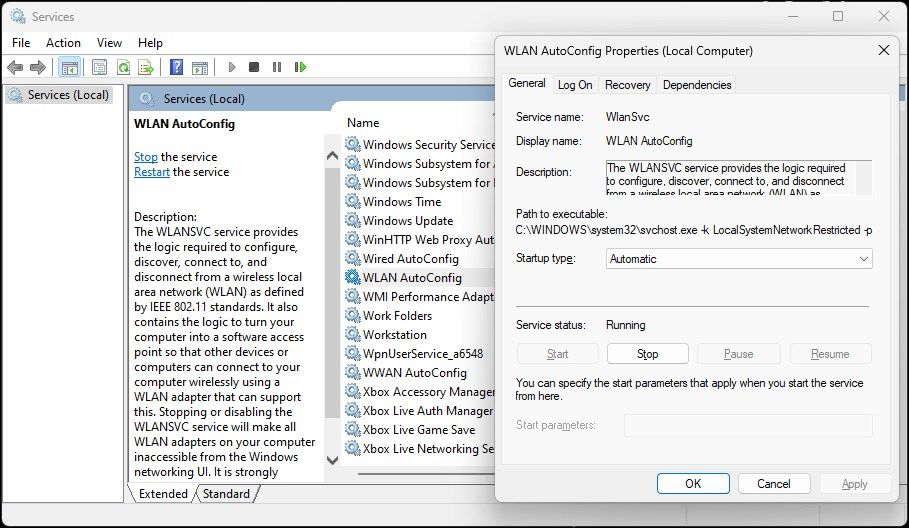Open the Action menu
The image size is (909, 528).
pos(63,43)
